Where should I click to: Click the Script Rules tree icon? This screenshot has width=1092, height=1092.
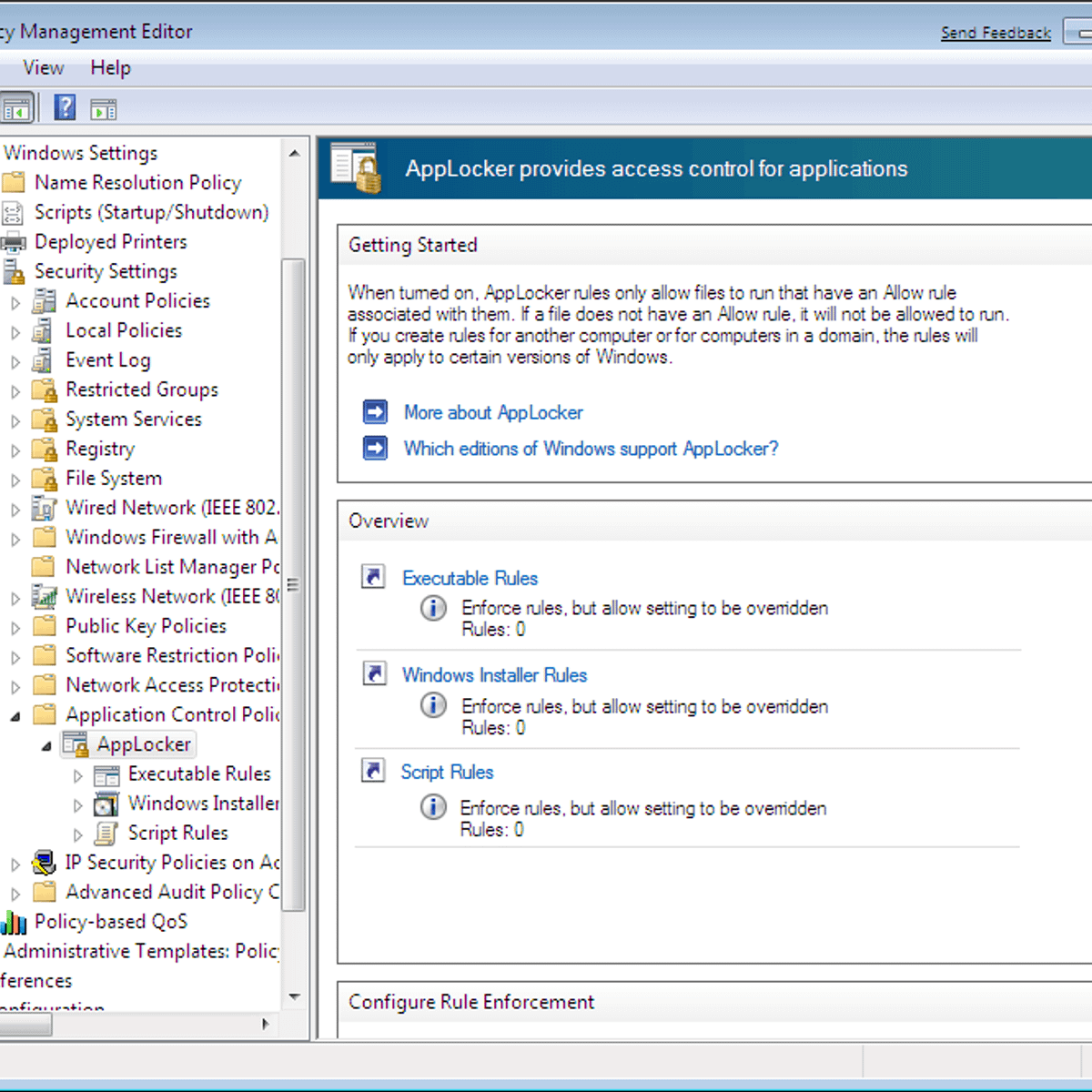(106, 834)
